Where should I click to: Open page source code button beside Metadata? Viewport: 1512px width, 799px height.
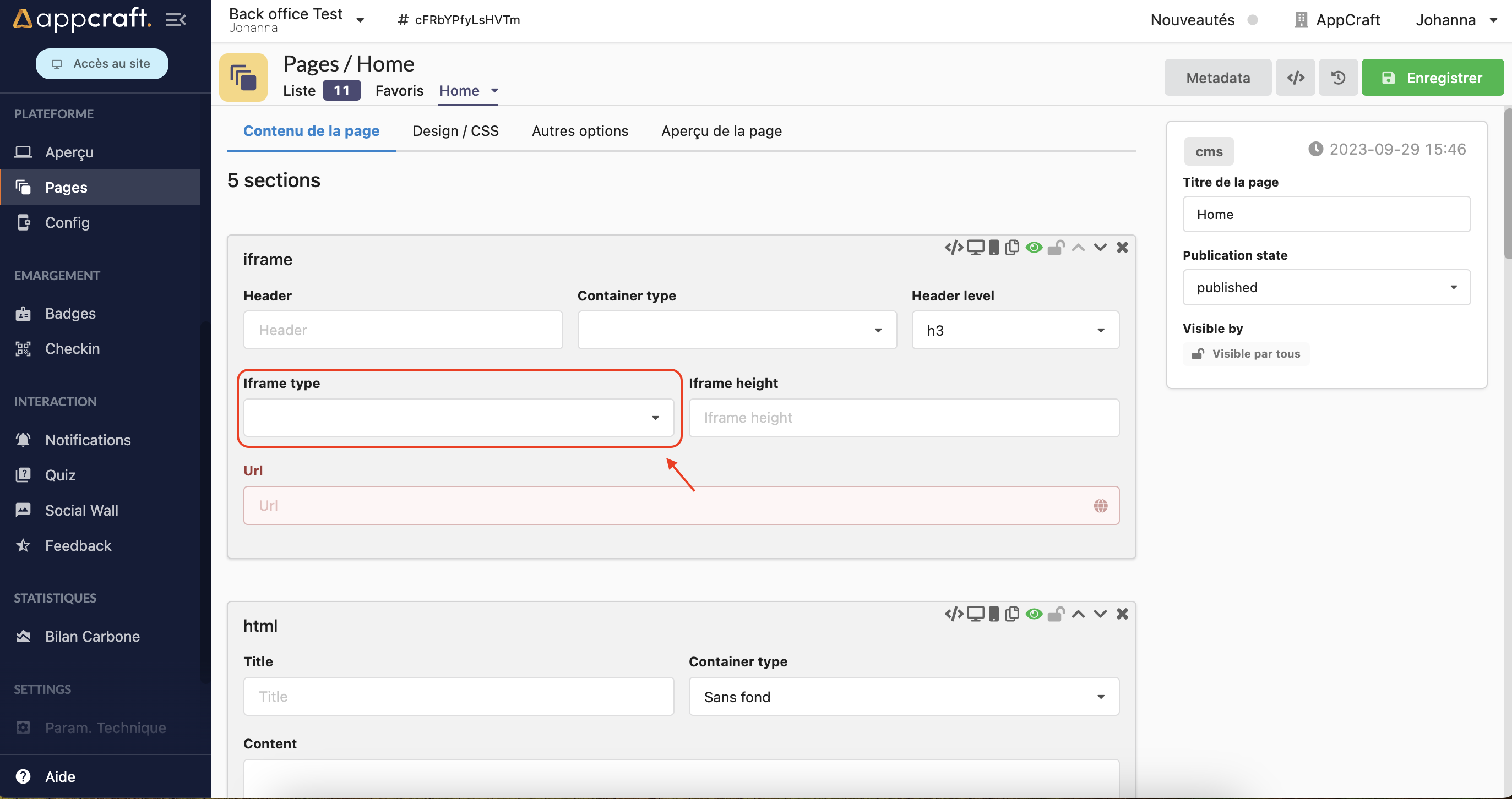point(1296,78)
